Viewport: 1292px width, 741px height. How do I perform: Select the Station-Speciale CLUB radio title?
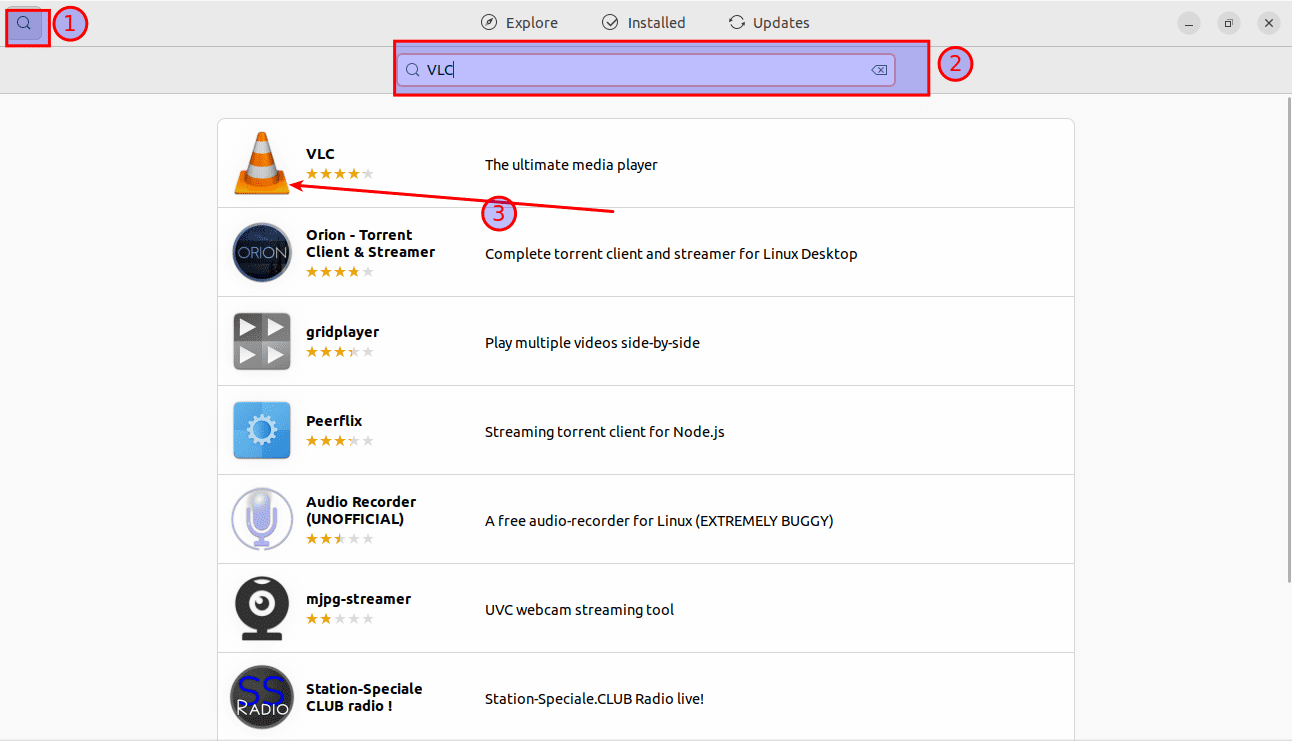(x=364, y=697)
